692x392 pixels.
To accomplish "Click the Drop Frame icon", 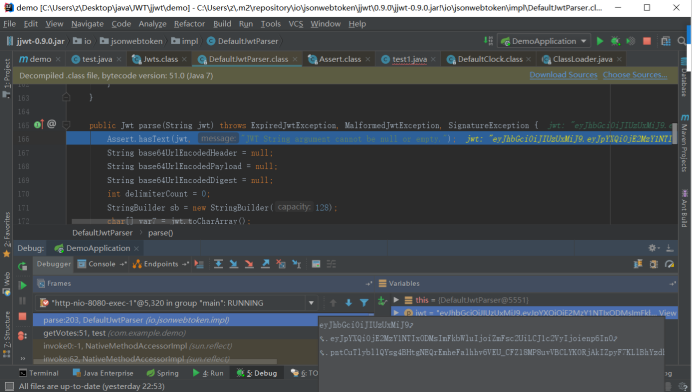I will tap(281, 264).
